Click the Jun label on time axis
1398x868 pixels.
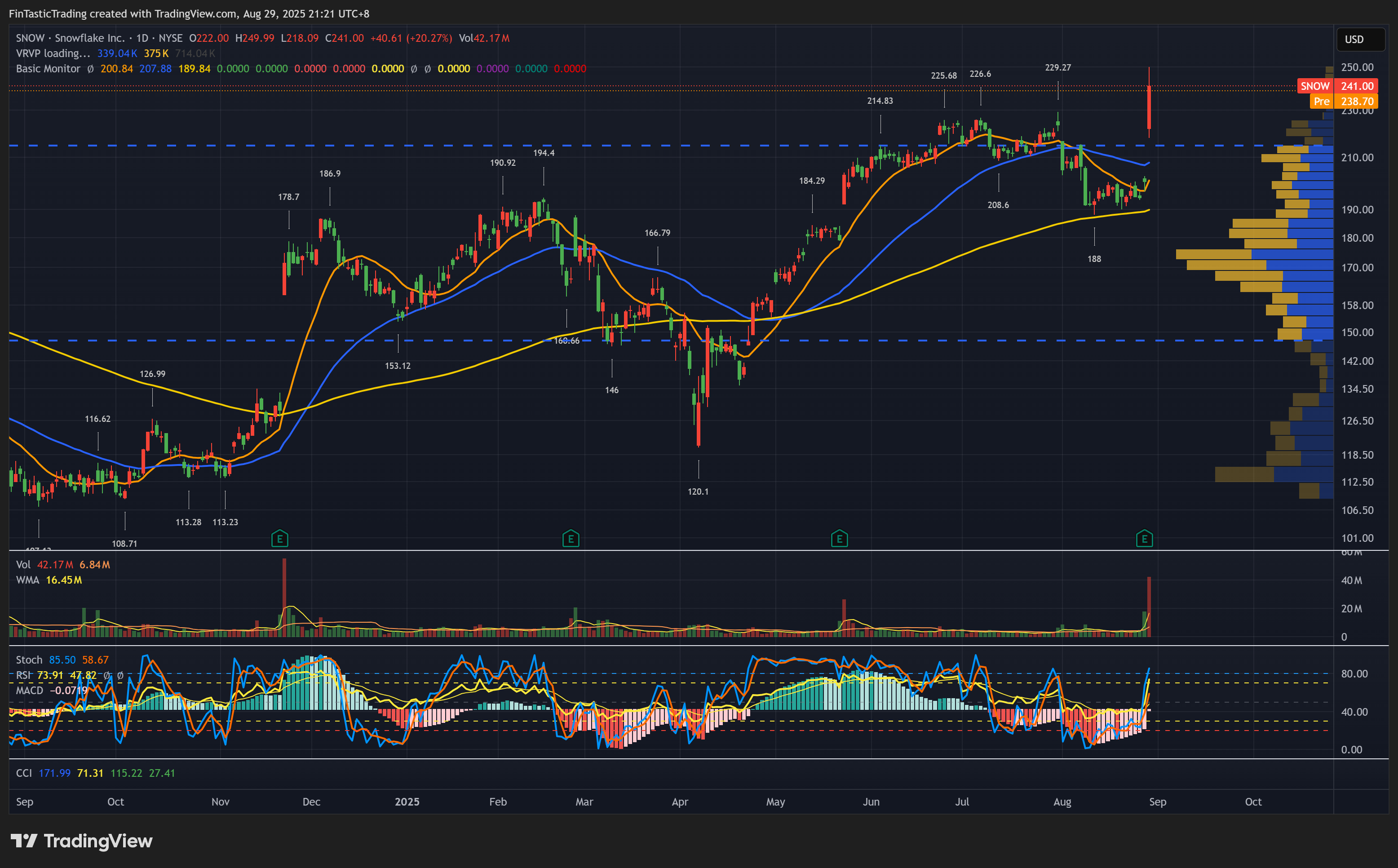[x=871, y=802]
